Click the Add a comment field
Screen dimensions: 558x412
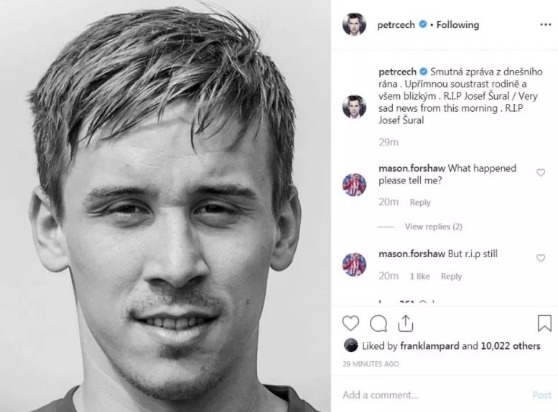tap(434, 395)
